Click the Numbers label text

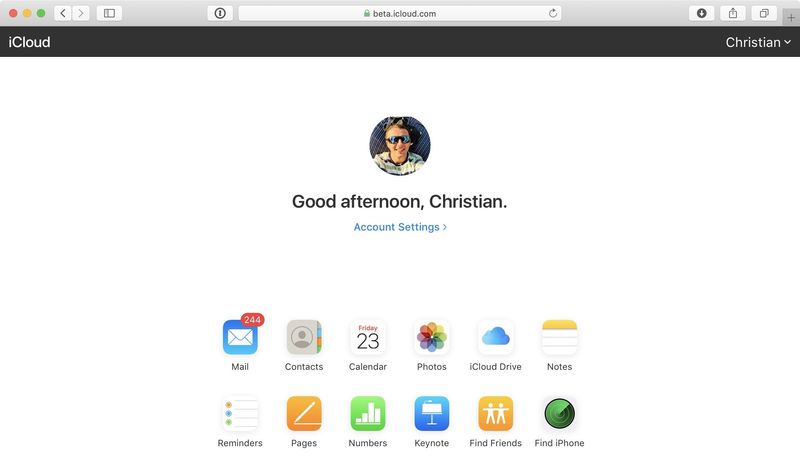coord(367,443)
